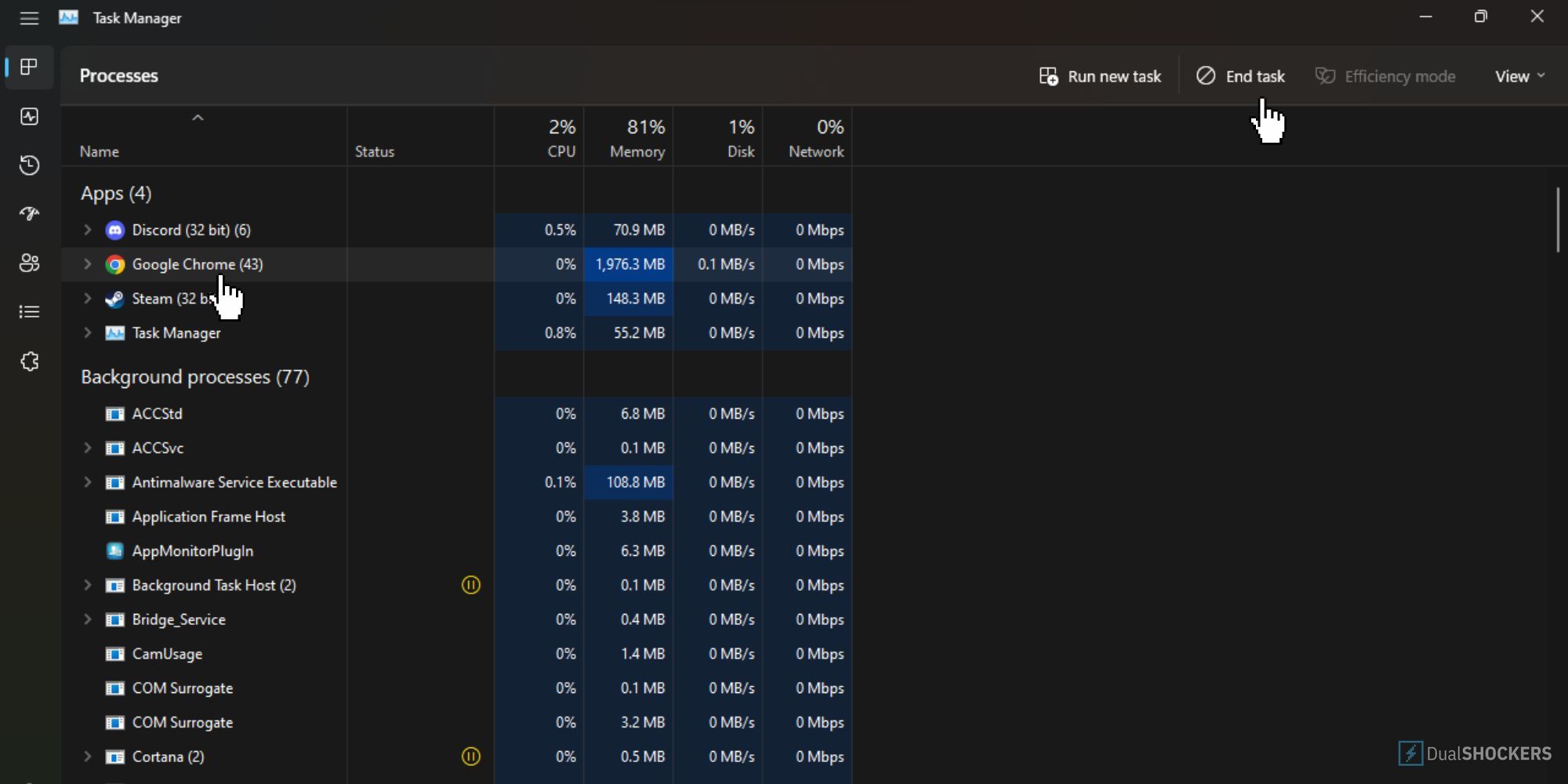Click the process list vertical scrollbar
Screen dimensions: 1568x784
click(x=1557, y=220)
